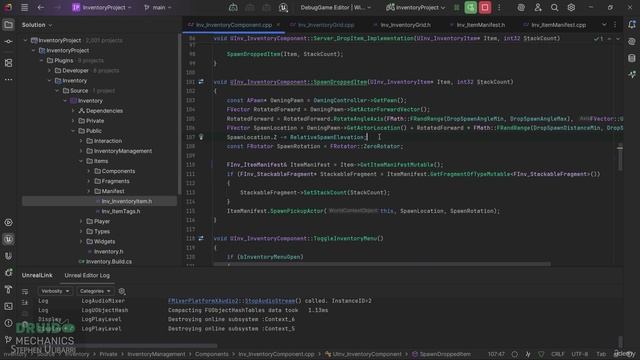Expand the Private folder
The height and width of the screenshot is (360, 640).
click(73, 121)
